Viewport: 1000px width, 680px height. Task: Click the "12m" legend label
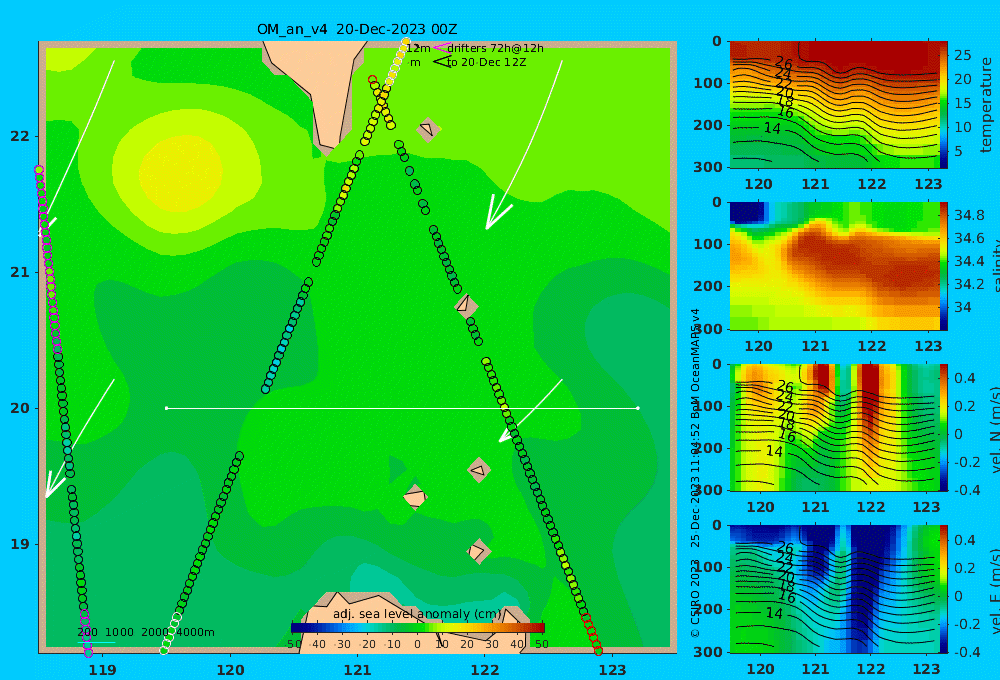[418, 48]
